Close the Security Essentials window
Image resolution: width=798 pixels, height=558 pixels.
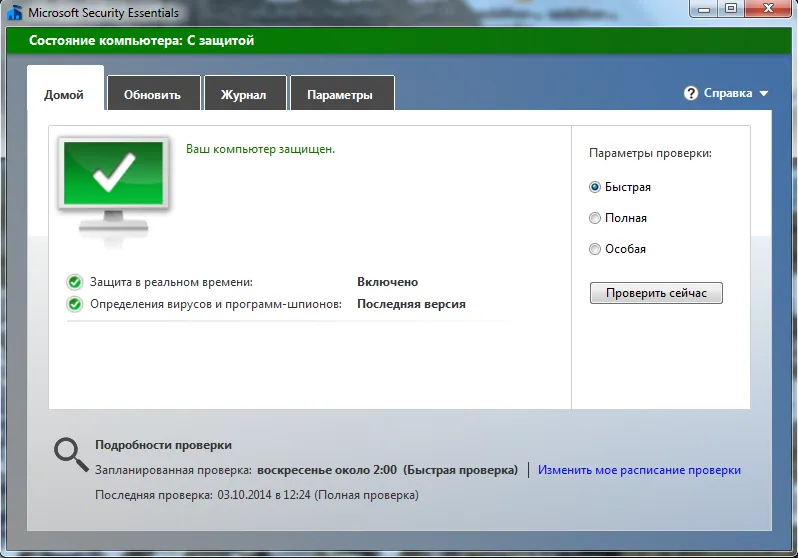[x=768, y=9]
